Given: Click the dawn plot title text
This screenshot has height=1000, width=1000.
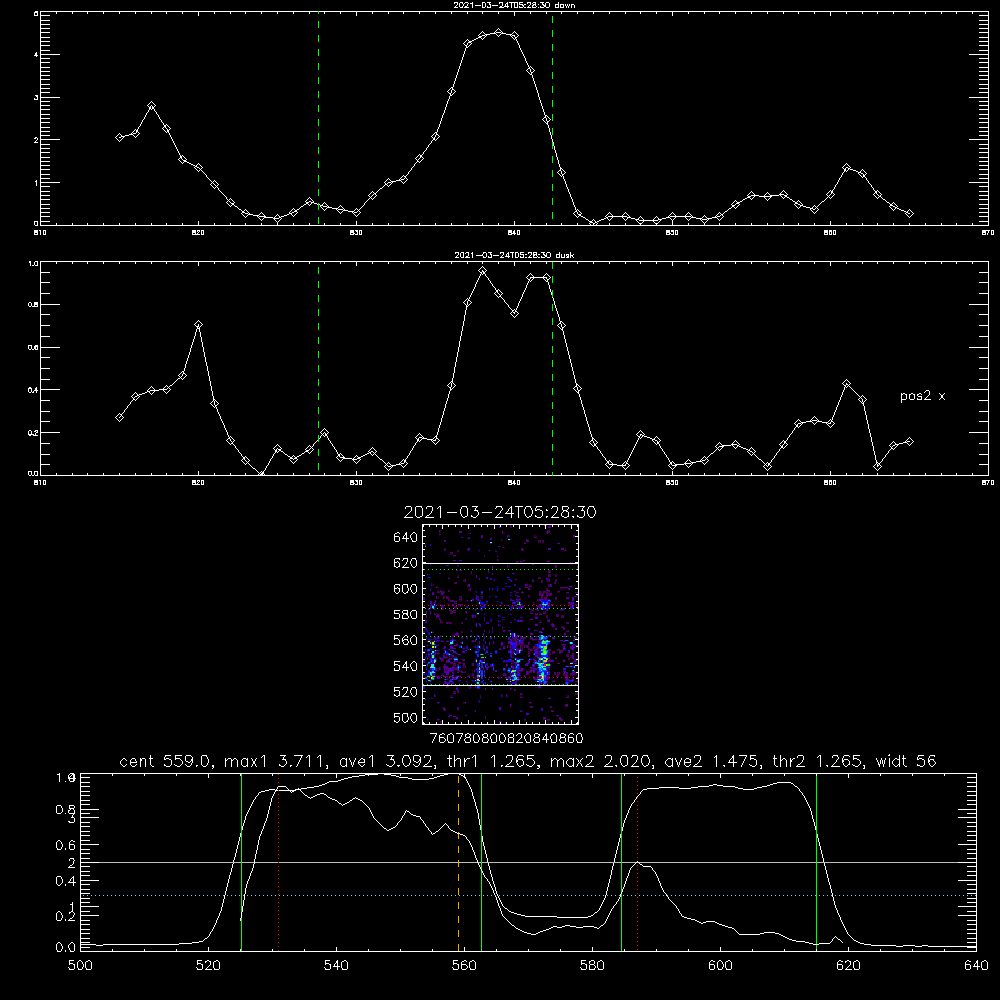Looking at the screenshot, I should click(514, 5).
